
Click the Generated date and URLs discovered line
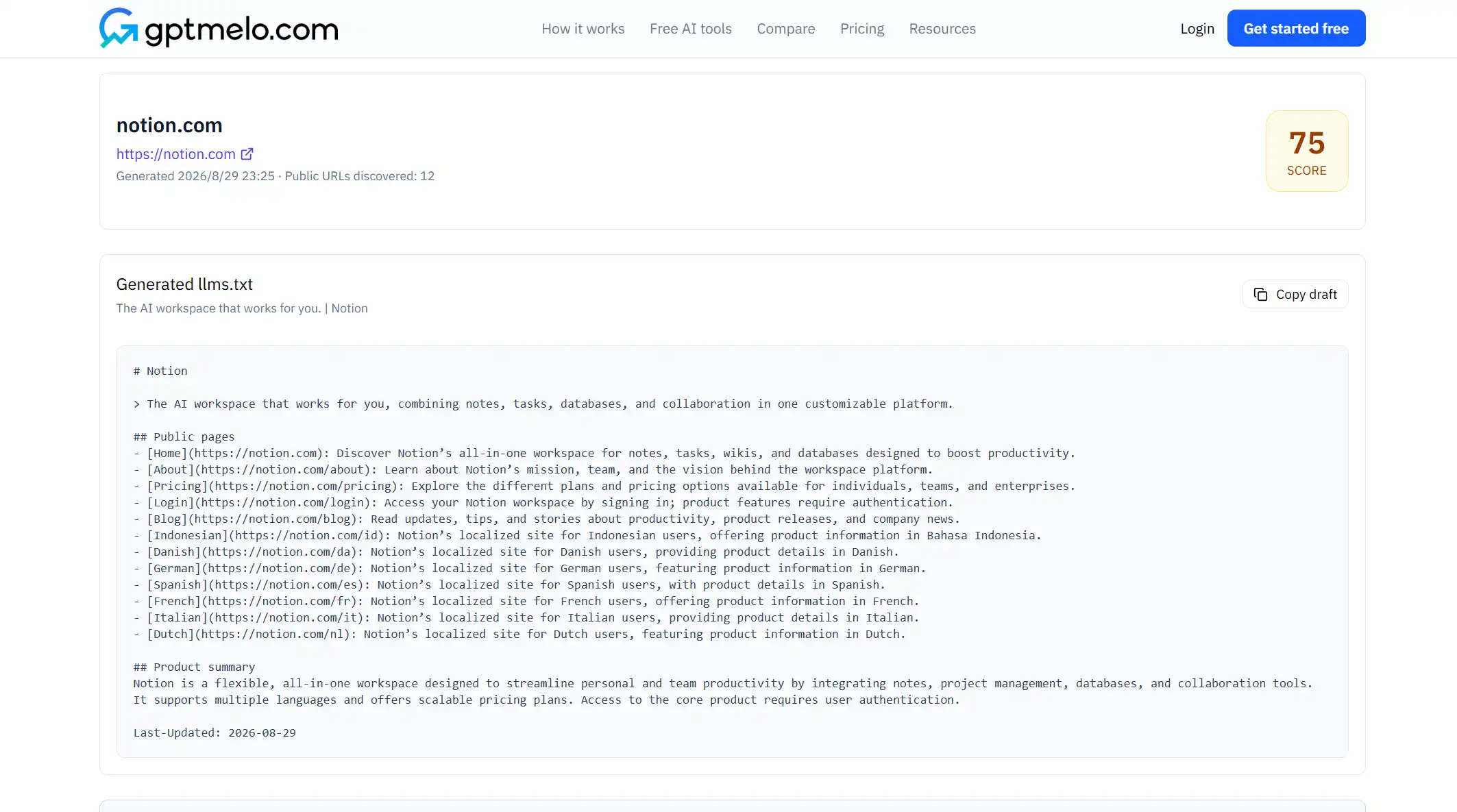tap(276, 176)
